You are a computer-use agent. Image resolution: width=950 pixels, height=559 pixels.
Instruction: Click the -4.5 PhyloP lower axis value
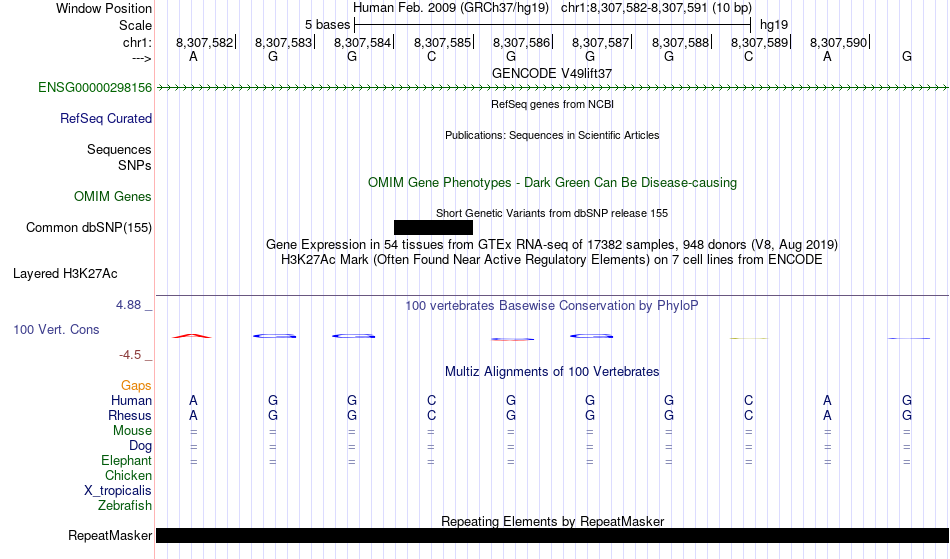(x=130, y=355)
